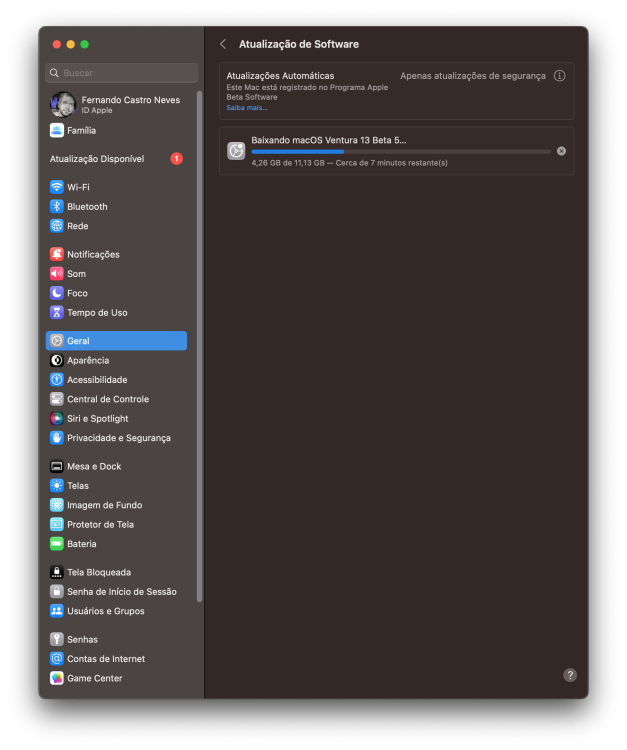Click the red update badge
Screen dimensions: 627x750
tap(176, 159)
